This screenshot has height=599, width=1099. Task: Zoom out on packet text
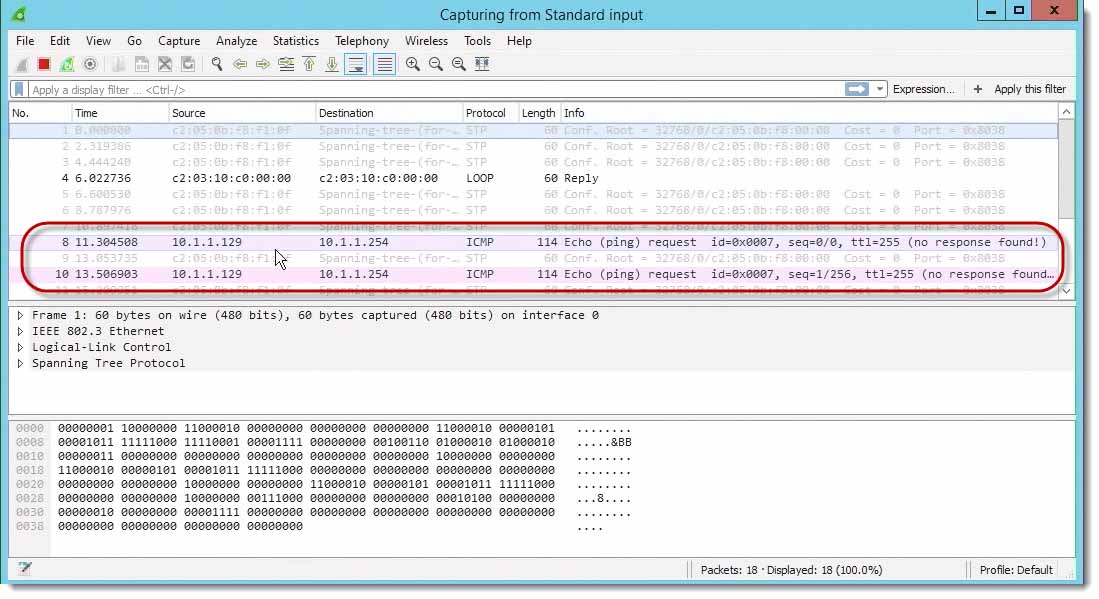point(436,64)
